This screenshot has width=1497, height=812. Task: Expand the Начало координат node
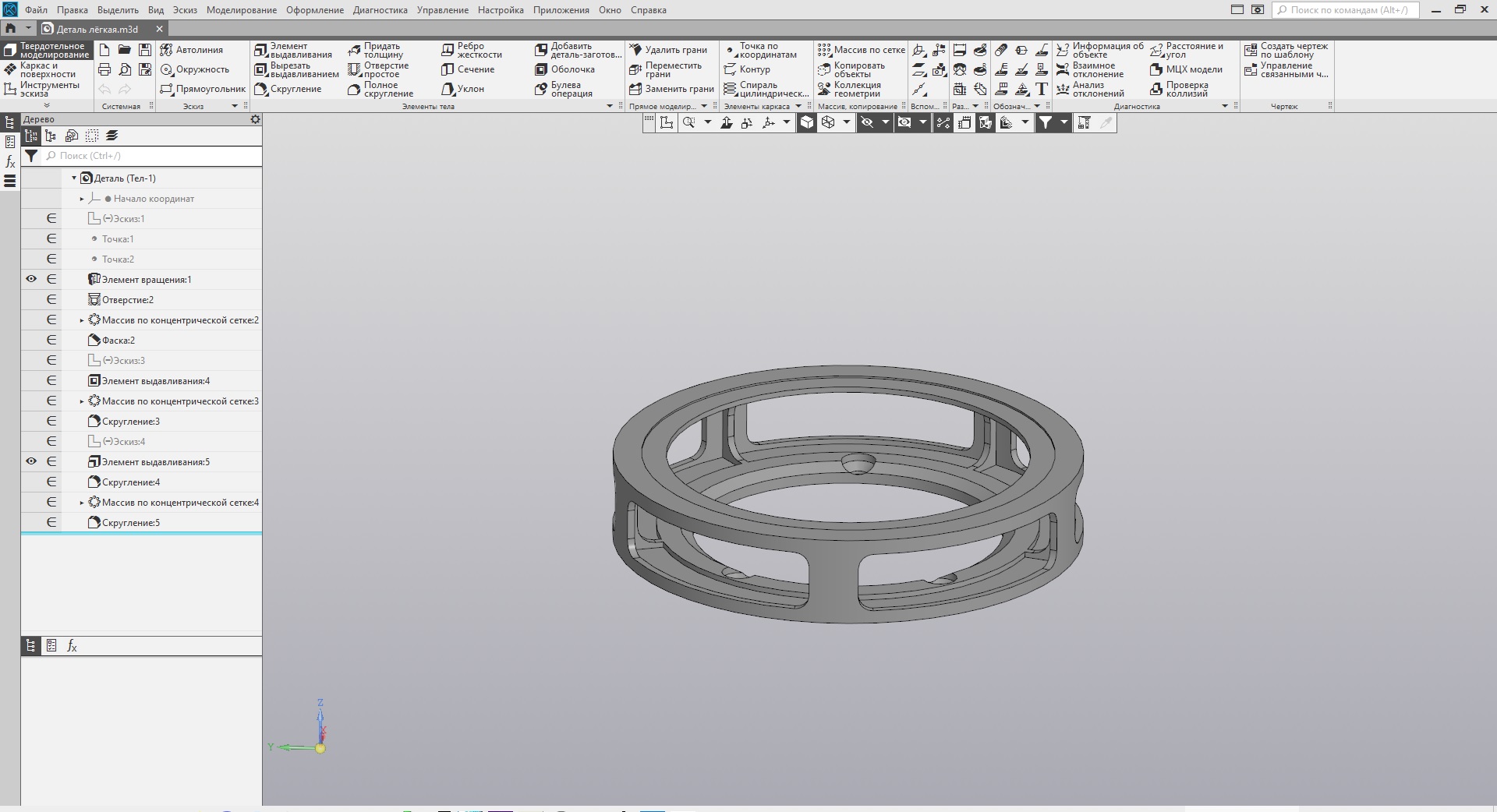coord(82,199)
